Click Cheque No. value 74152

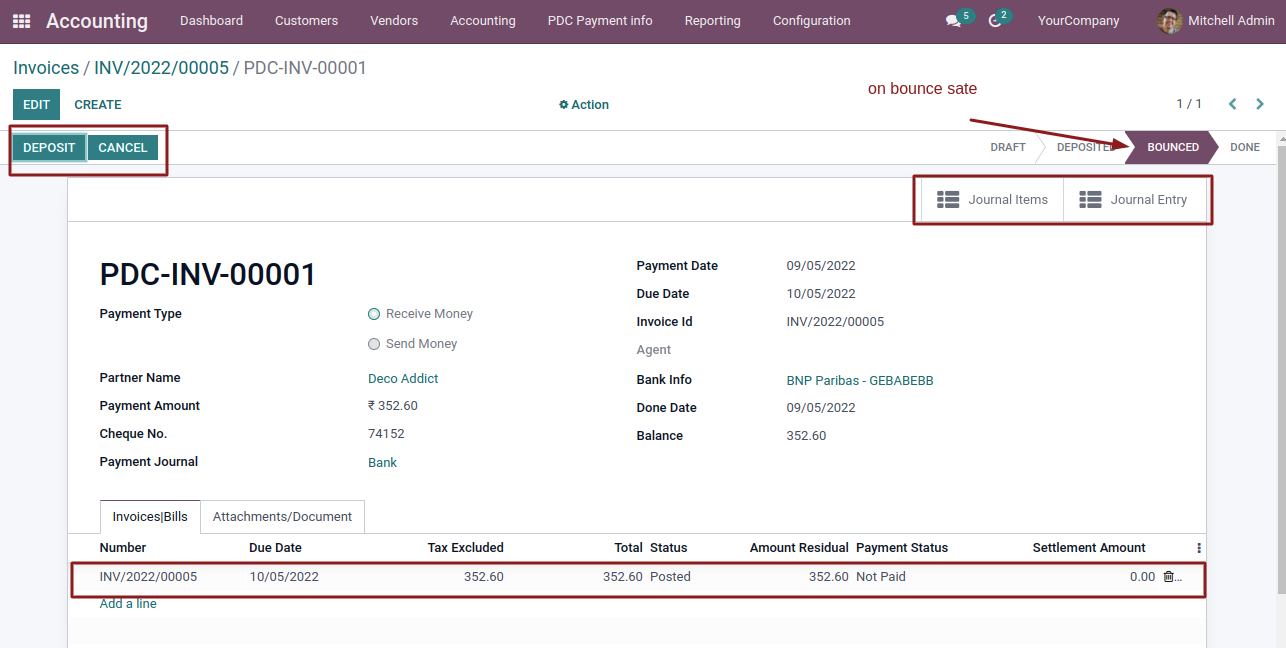coord(386,434)
